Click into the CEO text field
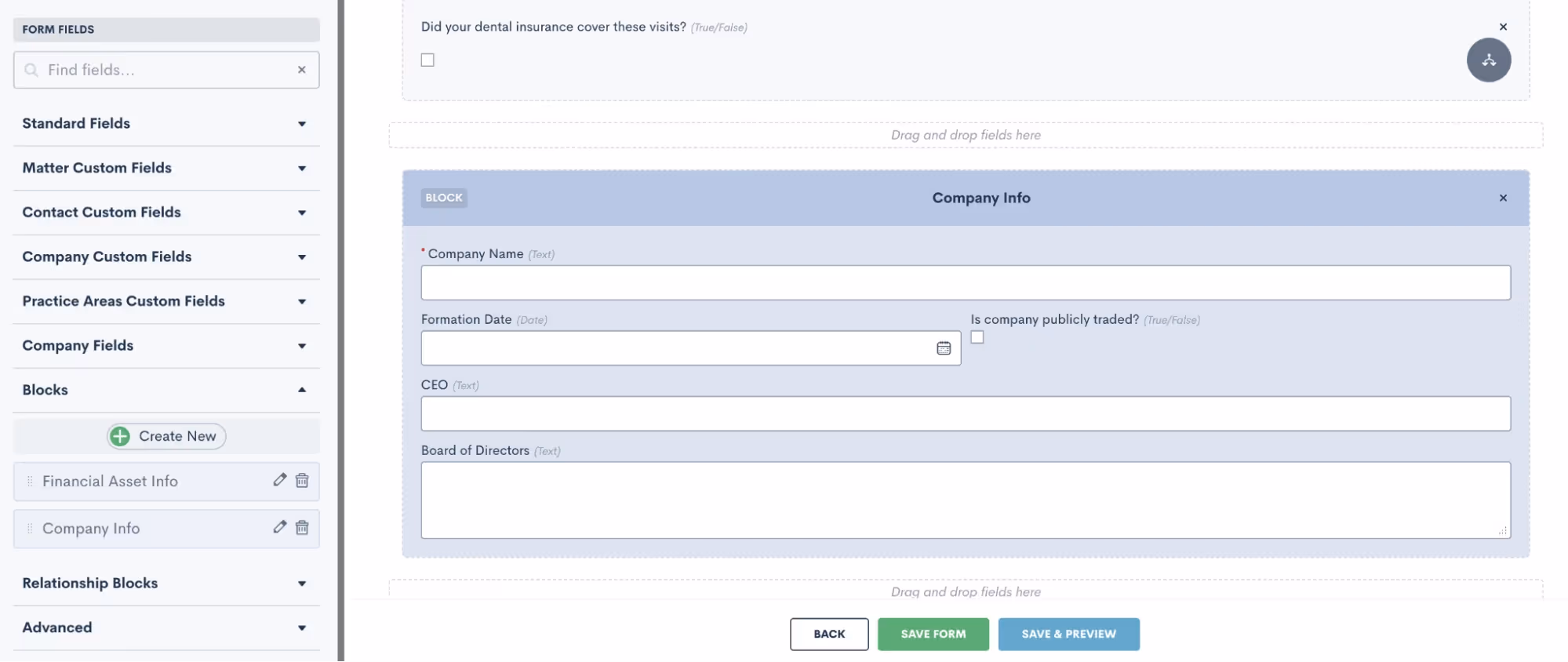Viewport: 1568px width, 662px height. click(966, 413)
